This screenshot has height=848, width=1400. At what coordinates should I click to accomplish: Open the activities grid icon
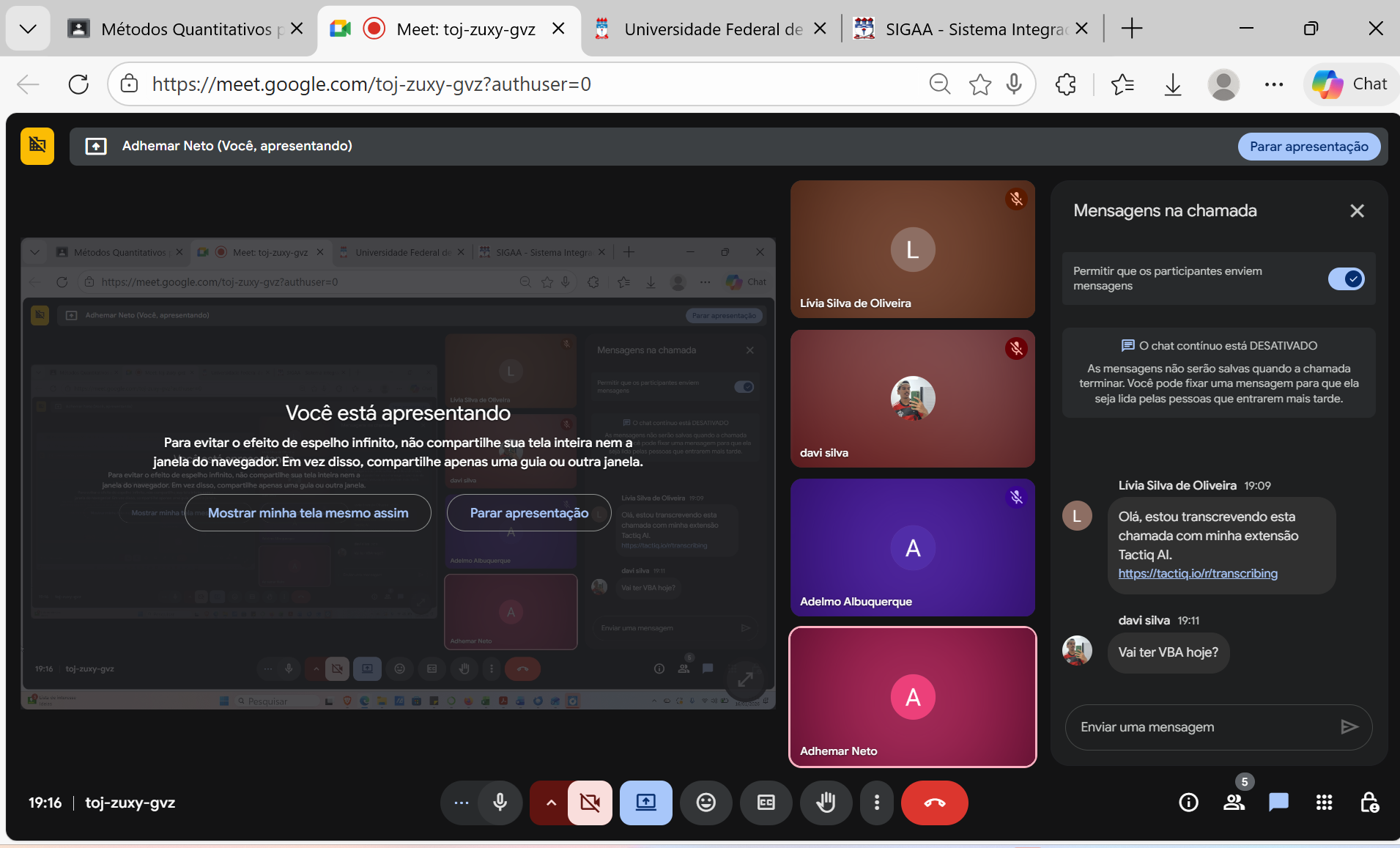[x=1324, y=803]
